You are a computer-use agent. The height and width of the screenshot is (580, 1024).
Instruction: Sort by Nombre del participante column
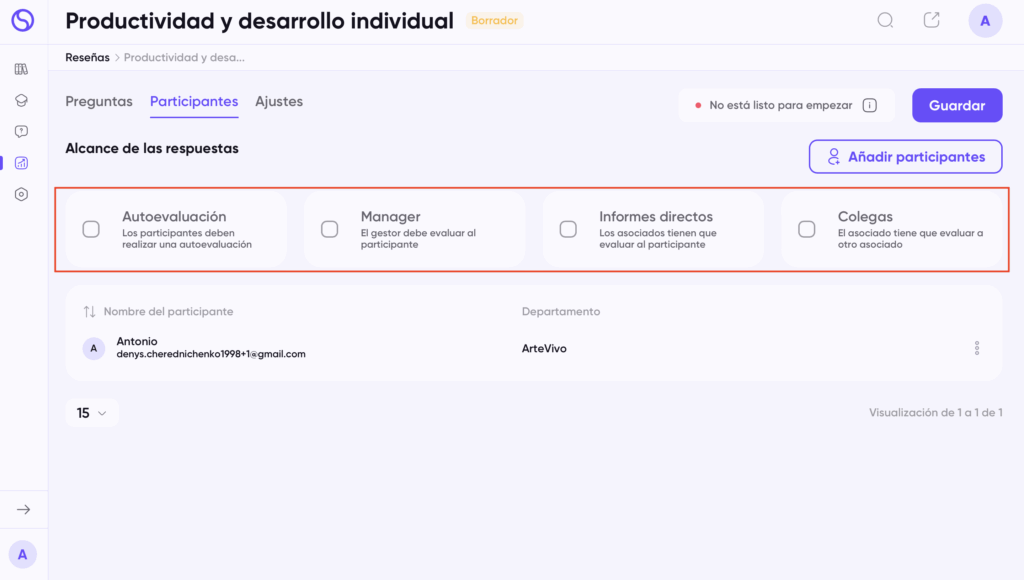pos(90,312)
